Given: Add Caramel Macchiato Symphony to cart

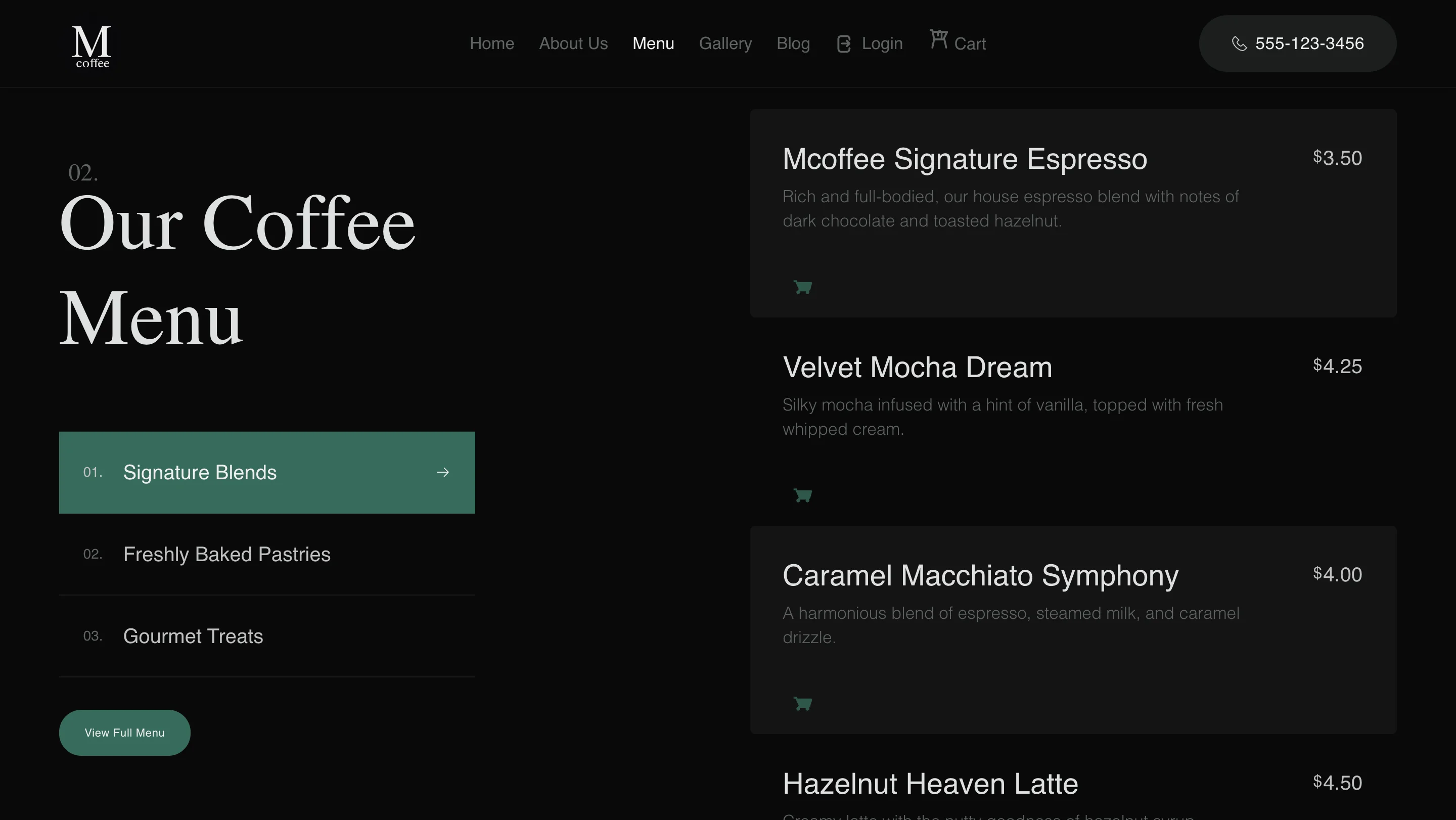Looking at the screenshot, I should (803, 703).
